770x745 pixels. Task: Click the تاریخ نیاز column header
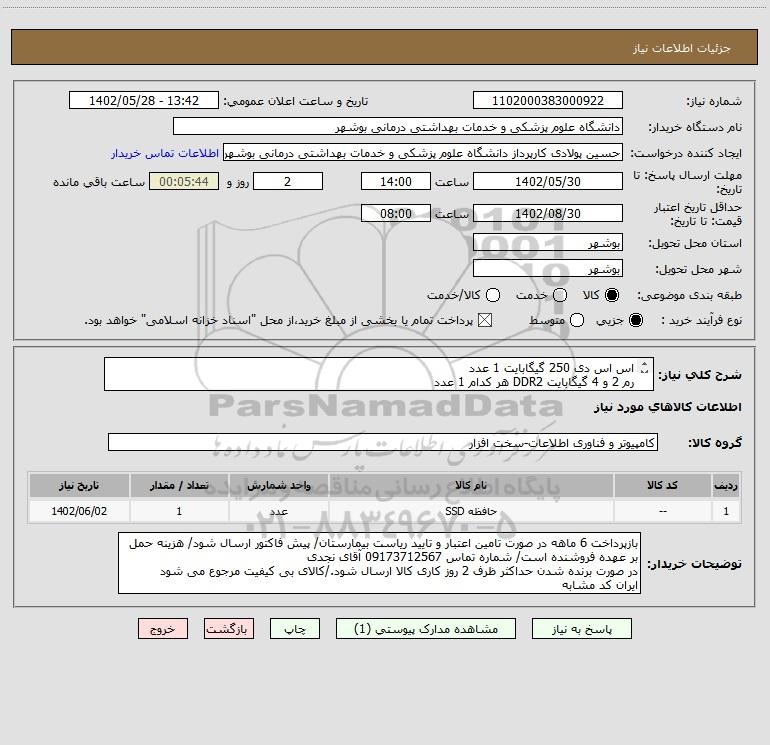coord(79,485)
